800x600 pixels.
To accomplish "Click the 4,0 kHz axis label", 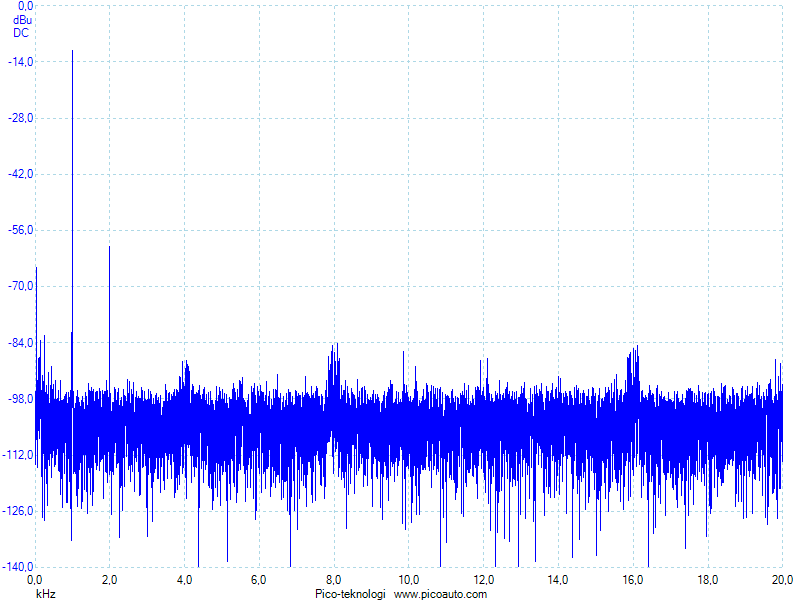I will tap(184, 580).
